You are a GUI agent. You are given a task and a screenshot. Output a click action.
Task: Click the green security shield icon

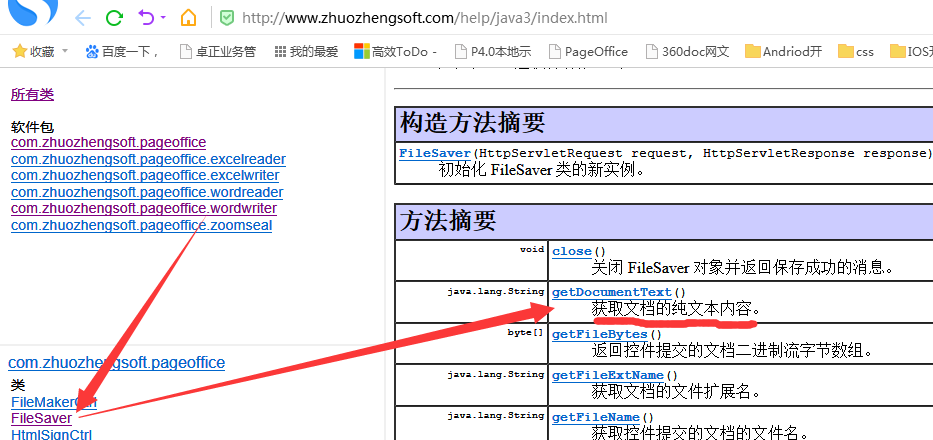[227, 18]
